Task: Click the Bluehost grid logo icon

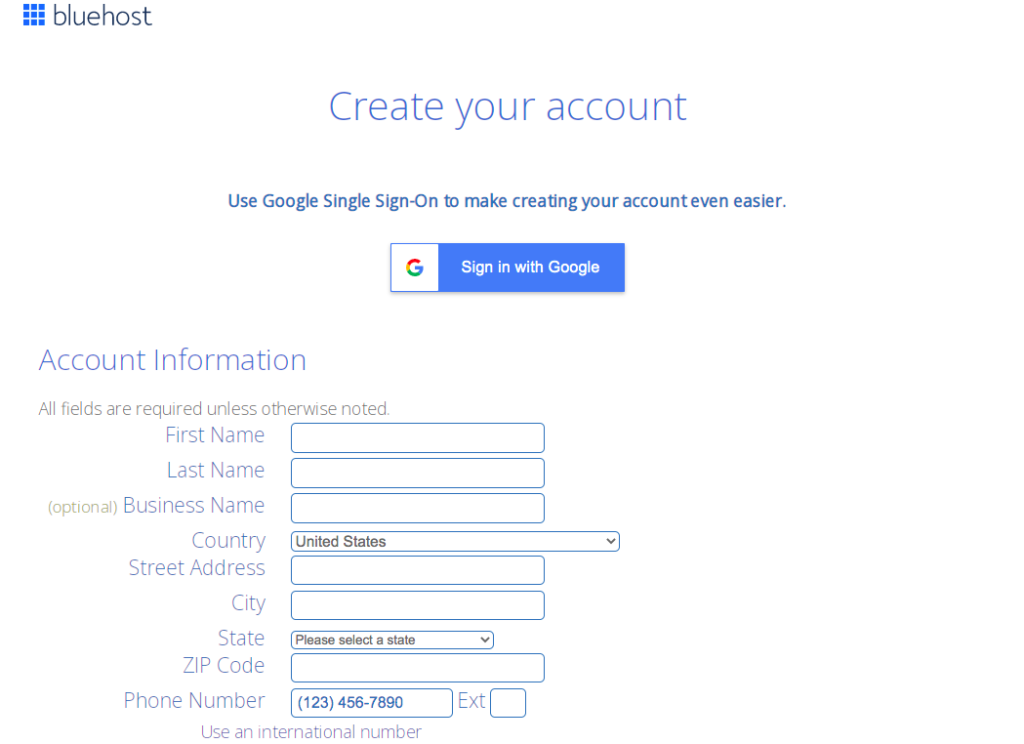Action: point(34,14)
